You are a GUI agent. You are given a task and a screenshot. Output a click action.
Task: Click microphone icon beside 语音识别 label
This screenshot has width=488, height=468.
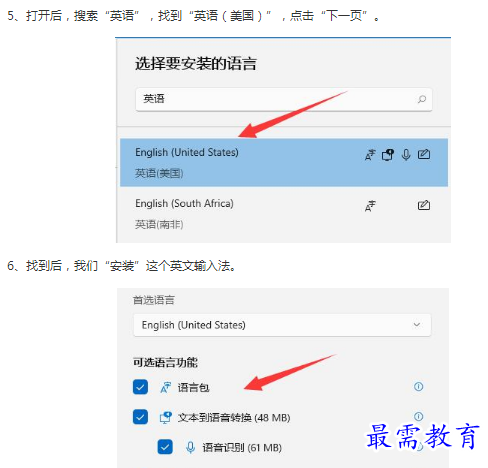190,447
